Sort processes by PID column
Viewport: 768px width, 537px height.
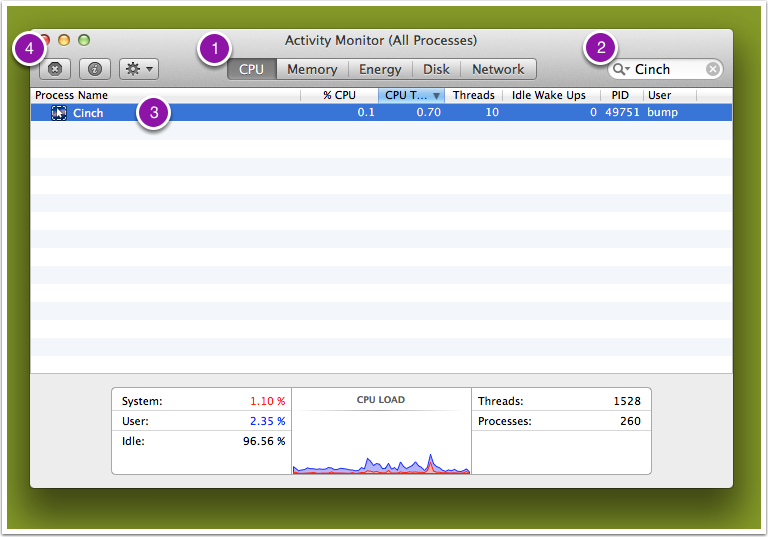pos(620,96)
